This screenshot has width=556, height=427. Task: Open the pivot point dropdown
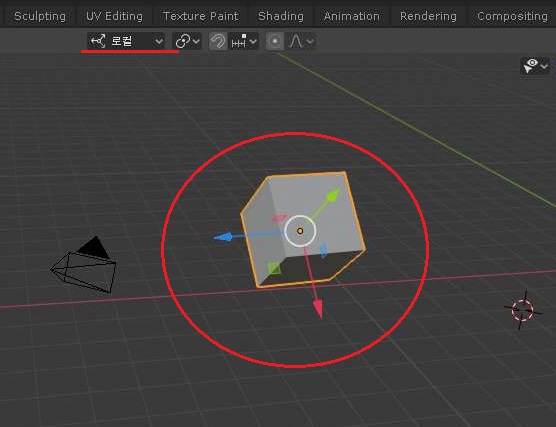[x=187, y=41]
